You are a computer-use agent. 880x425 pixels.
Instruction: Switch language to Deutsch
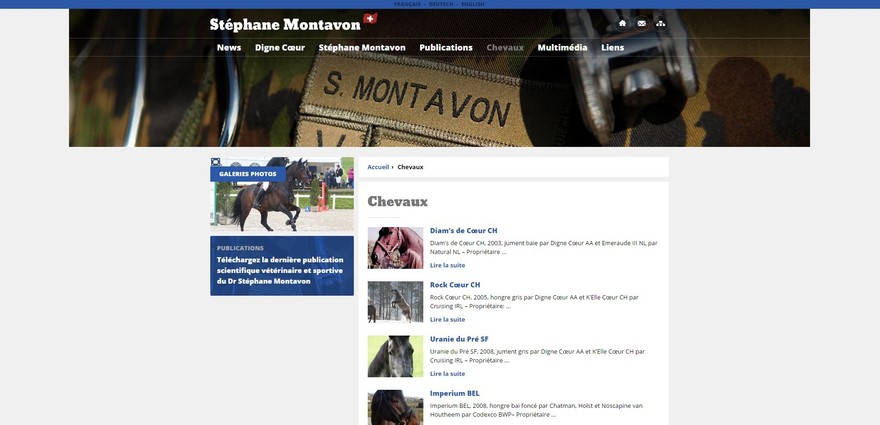[x=441, y=4]
